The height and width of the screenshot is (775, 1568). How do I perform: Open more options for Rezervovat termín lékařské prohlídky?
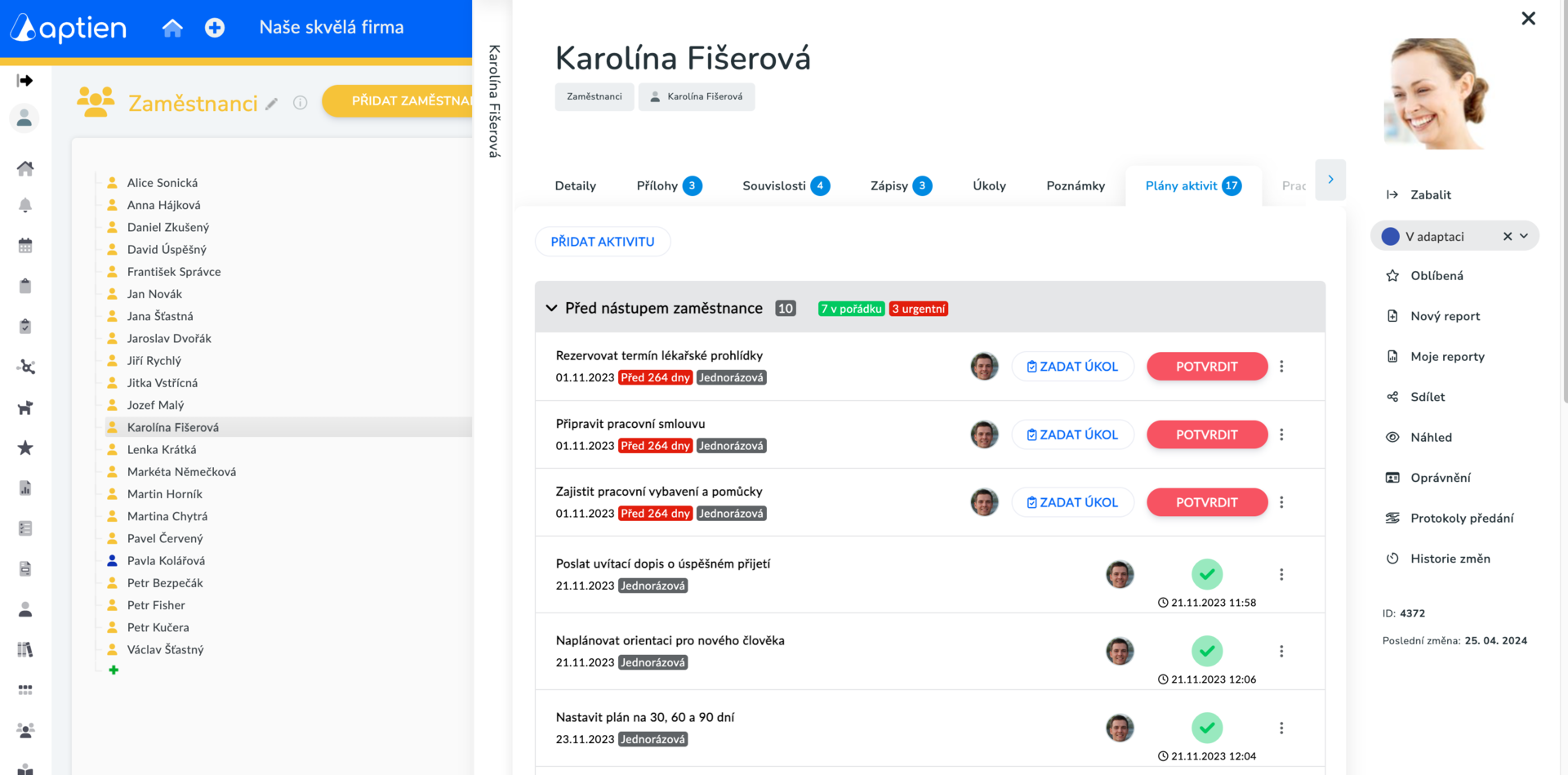(1281, 367)
